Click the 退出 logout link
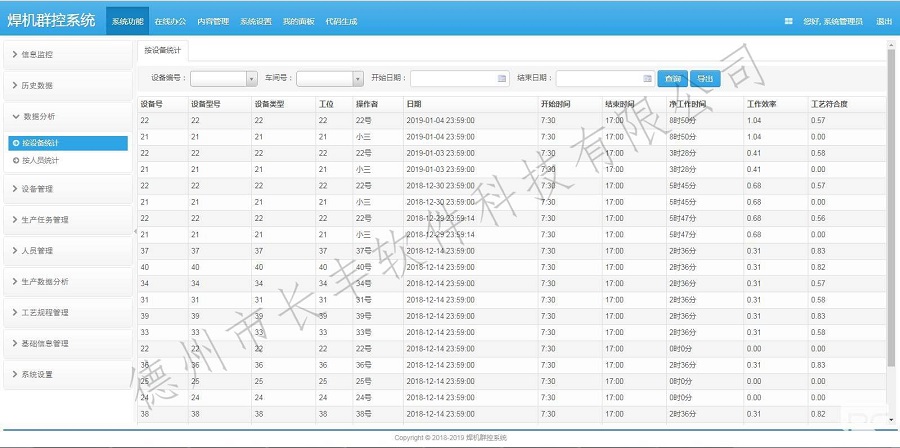Viewport: 900px width, 448px height. pos(884,20)
